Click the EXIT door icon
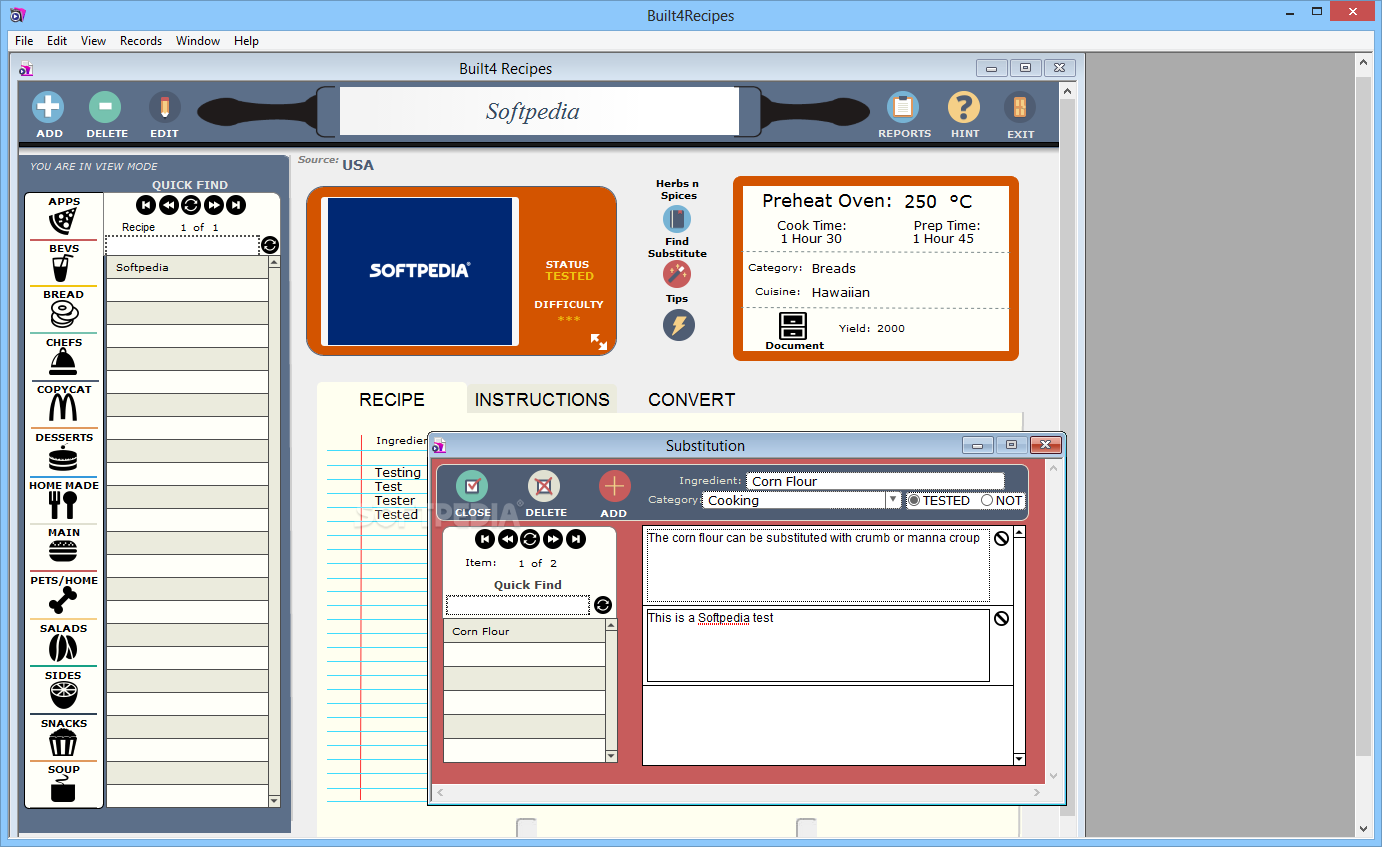 pyautogui.click(x=1020, y=107)
